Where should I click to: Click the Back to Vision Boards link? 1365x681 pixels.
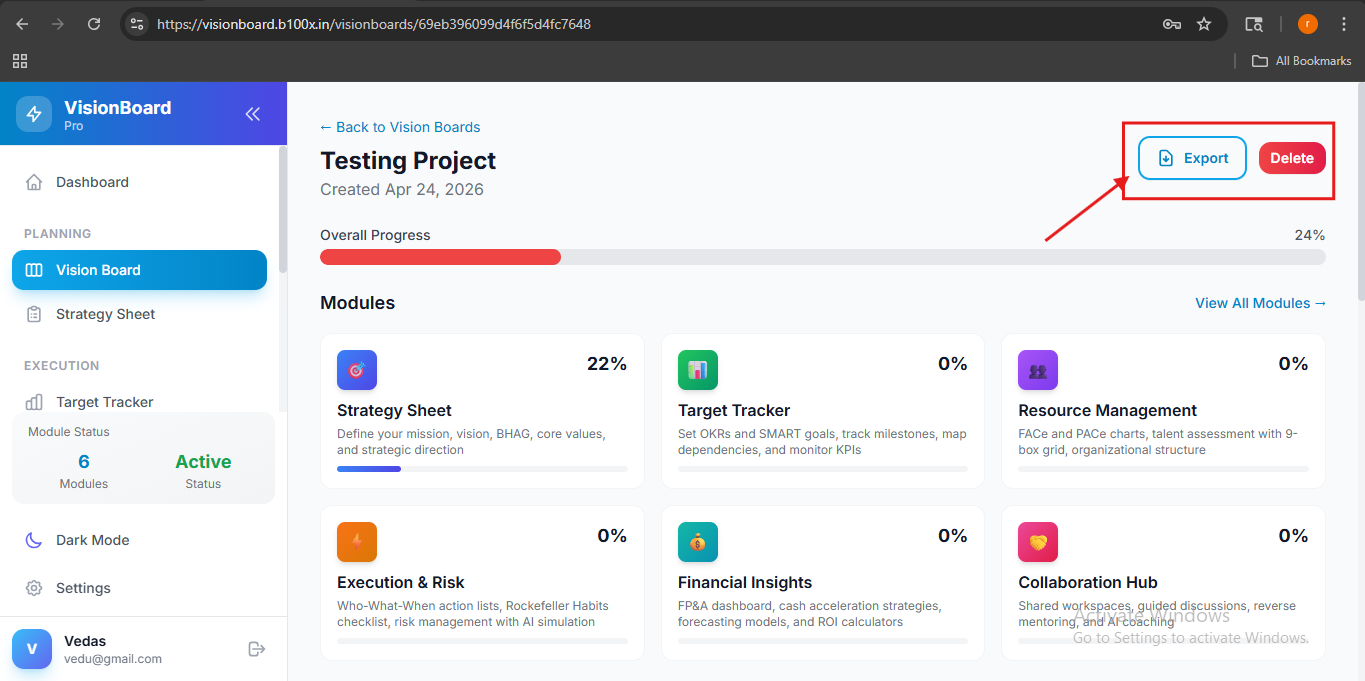(x=400, y=127)
